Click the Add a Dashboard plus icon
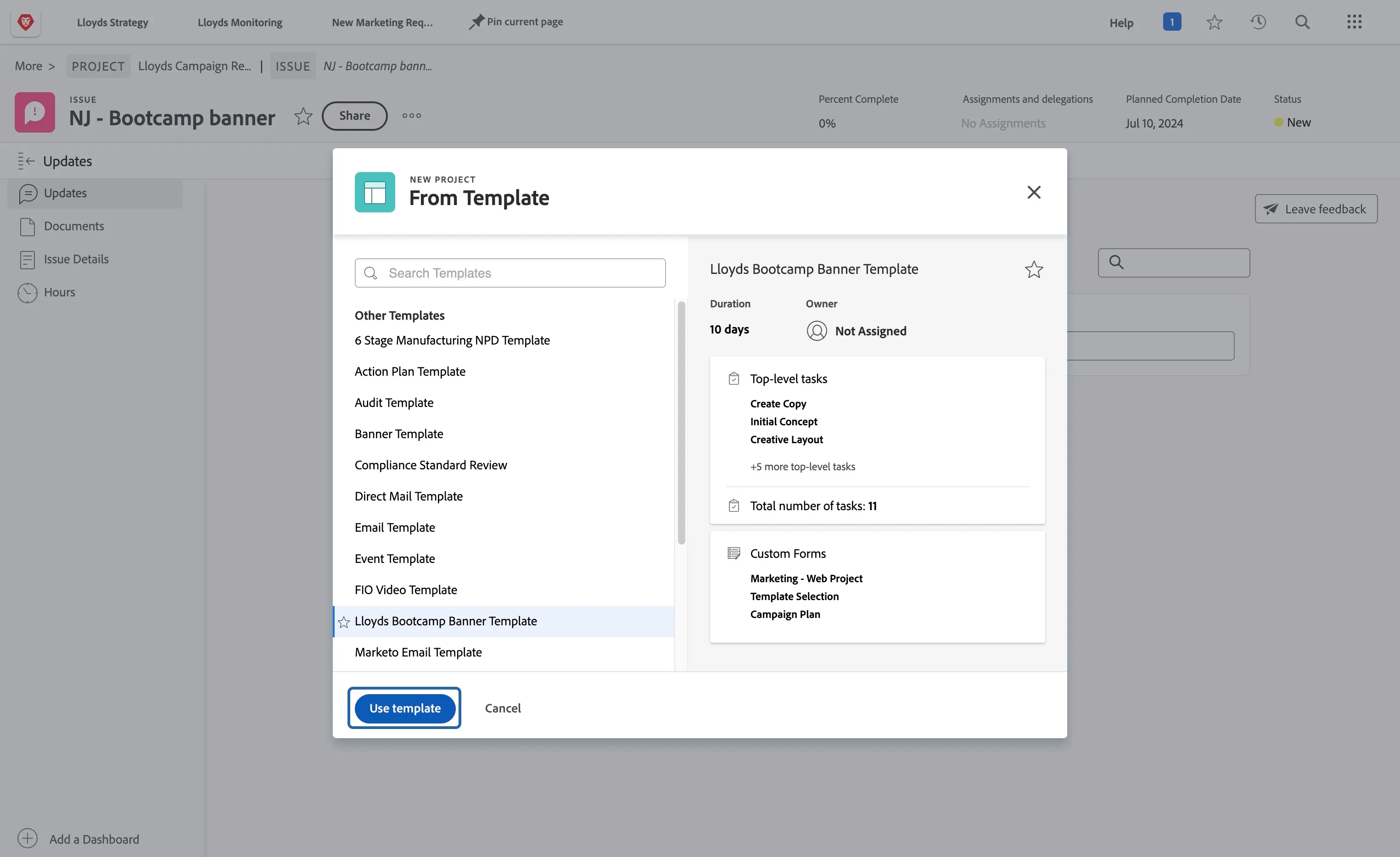Image resolution: width=1400 pixels, height=857 pixels. point(27,838)
